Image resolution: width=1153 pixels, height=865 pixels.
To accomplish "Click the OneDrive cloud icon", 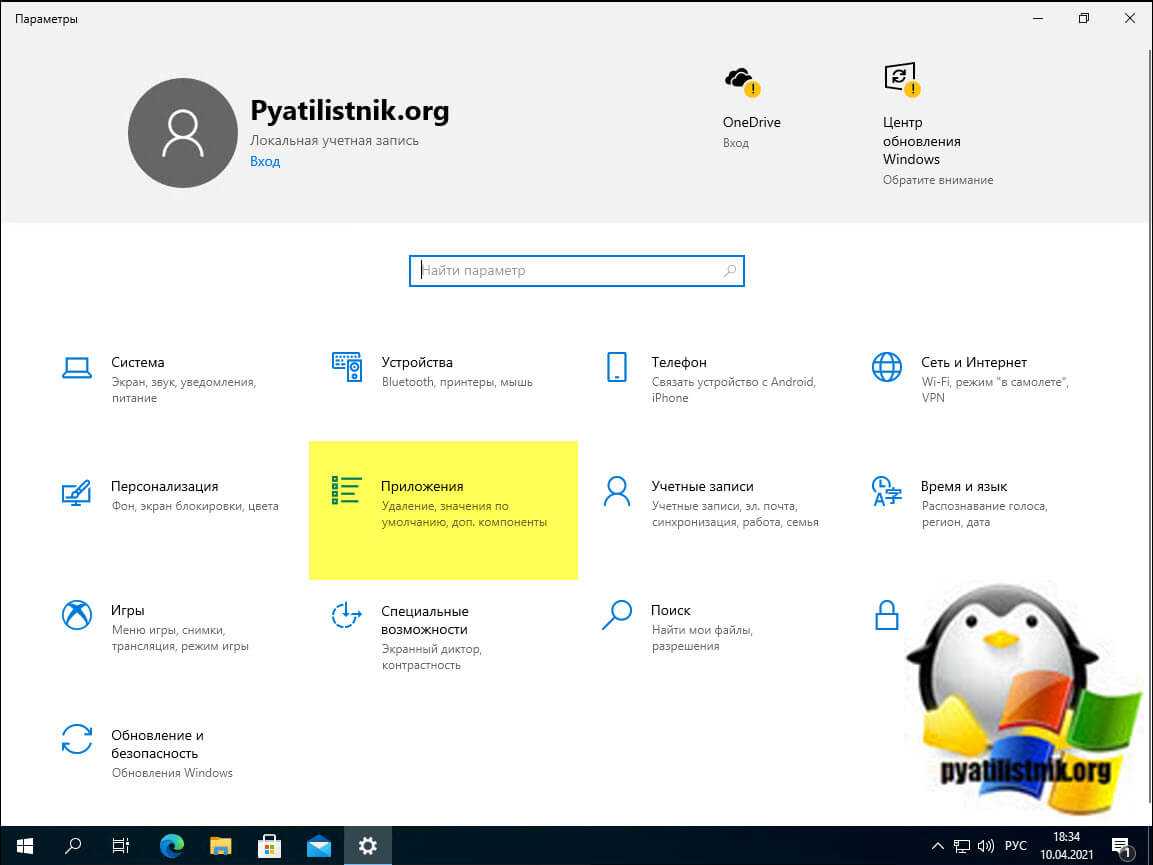I will pos(739,79).
